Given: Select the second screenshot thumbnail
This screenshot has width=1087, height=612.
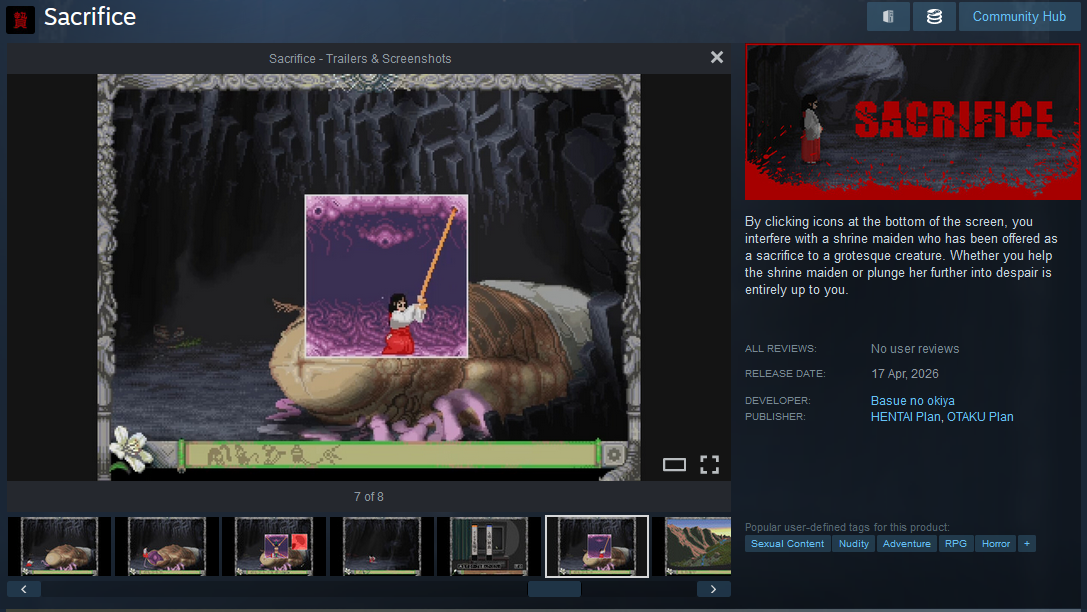Looking at the screenshot, I should 166,546.
